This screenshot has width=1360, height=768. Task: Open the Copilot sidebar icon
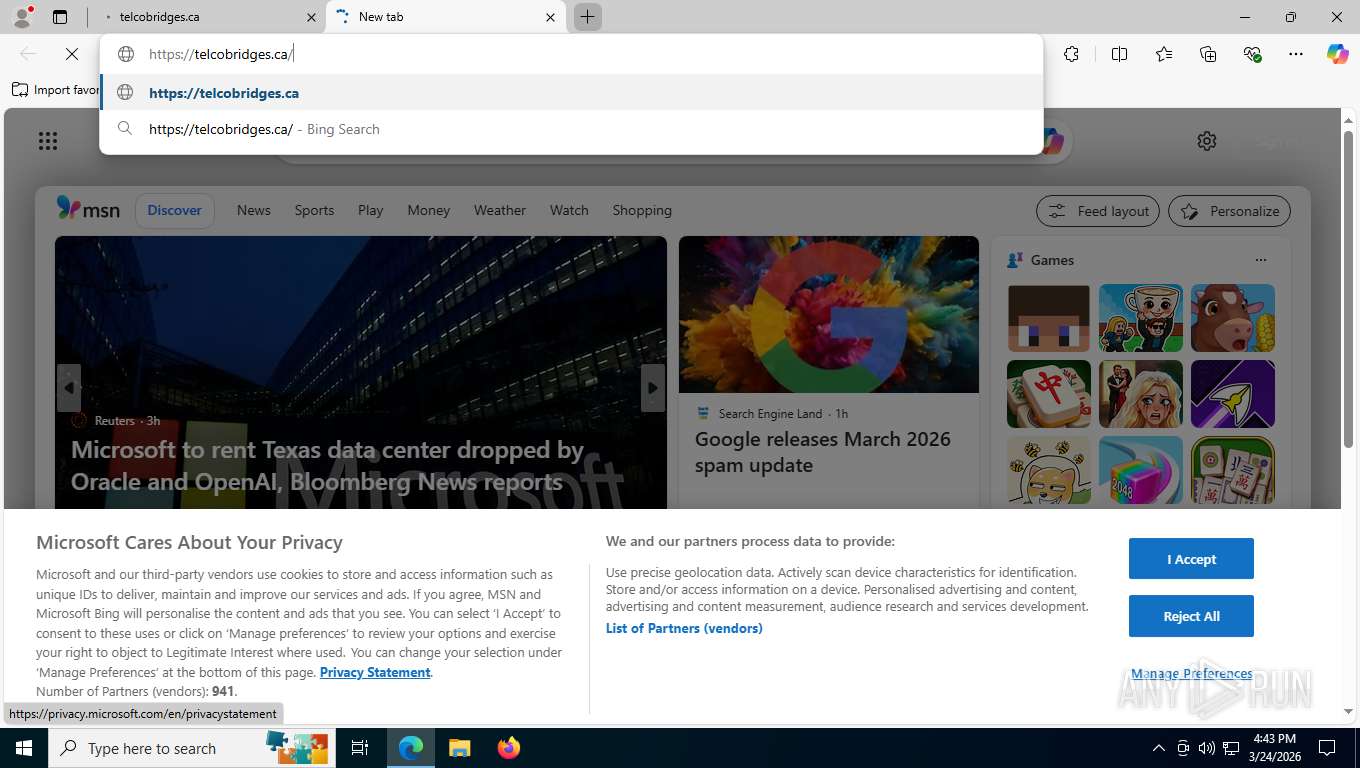click(1338, 54)
